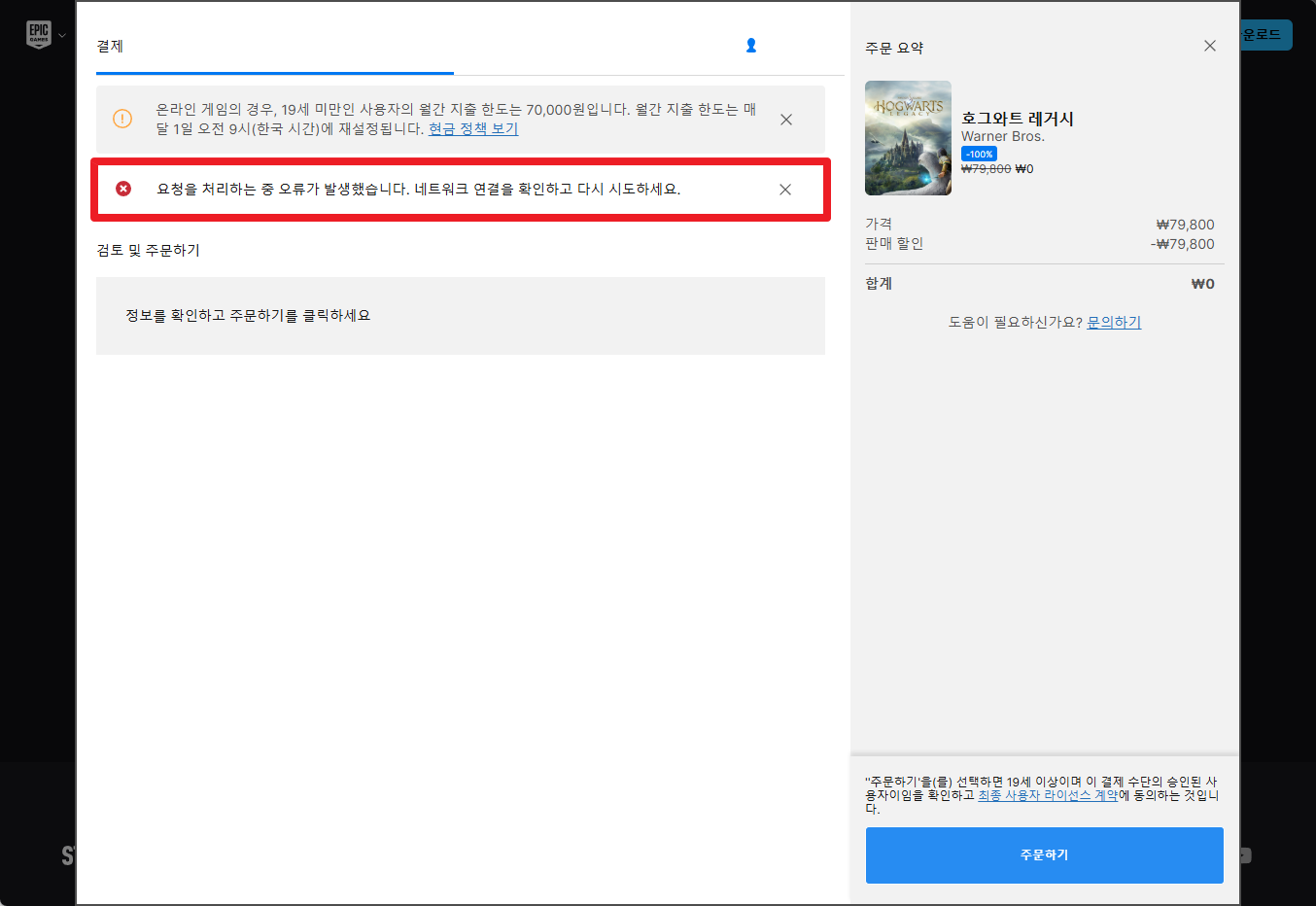Click the Hogwarts Legacy cover thumbnail
This screenshot has width=1316, height=906.
[909, 138]
